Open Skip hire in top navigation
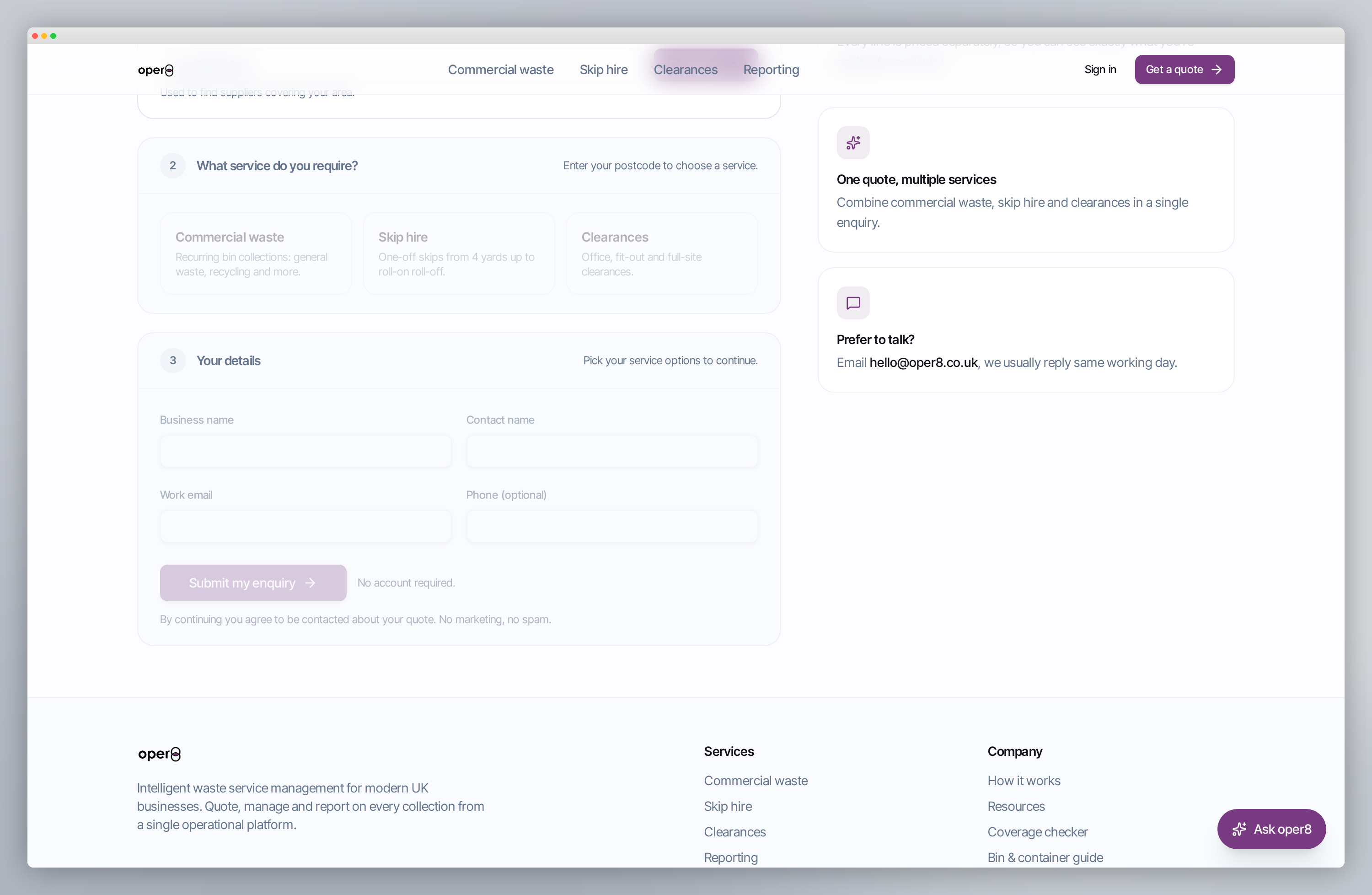The image size is (1372, 895). click(x=603, y=70)
